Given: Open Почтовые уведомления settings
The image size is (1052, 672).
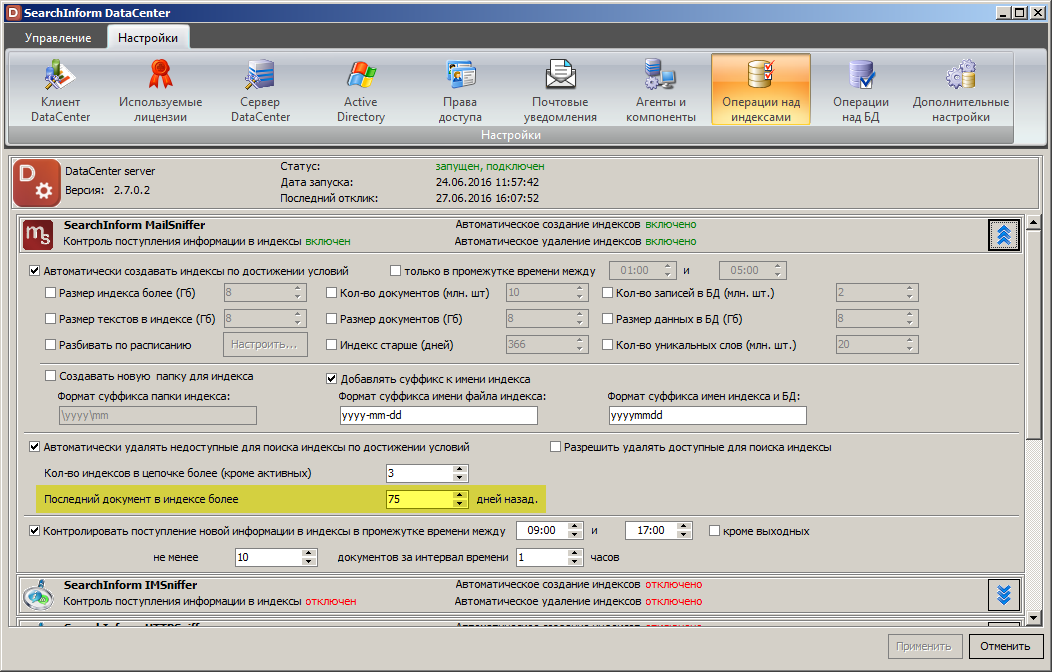Looking at the screenshot, I should [x=560, y=91].
